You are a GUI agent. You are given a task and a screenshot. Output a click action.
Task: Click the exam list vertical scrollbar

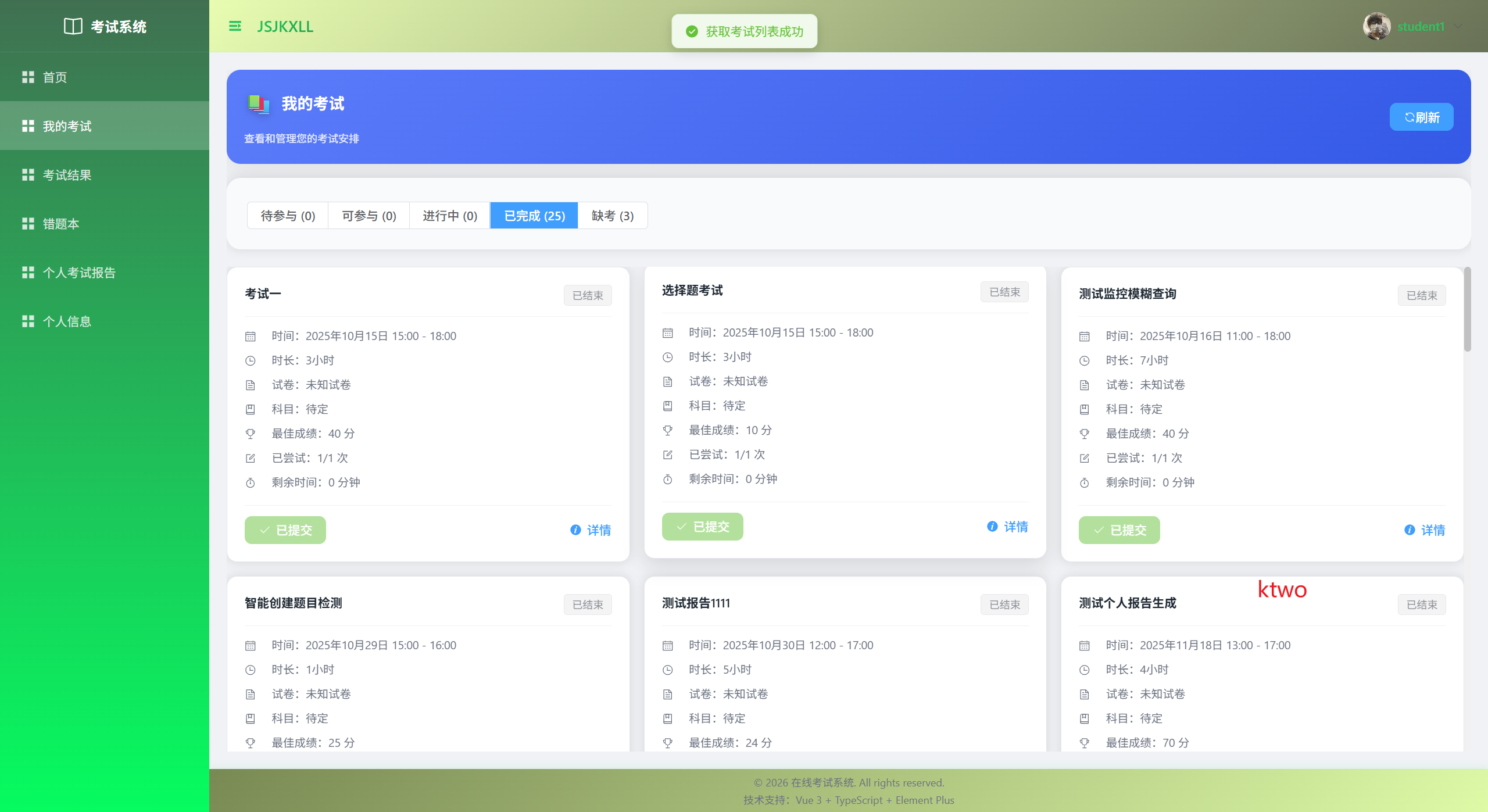[x=1467, y=310]
